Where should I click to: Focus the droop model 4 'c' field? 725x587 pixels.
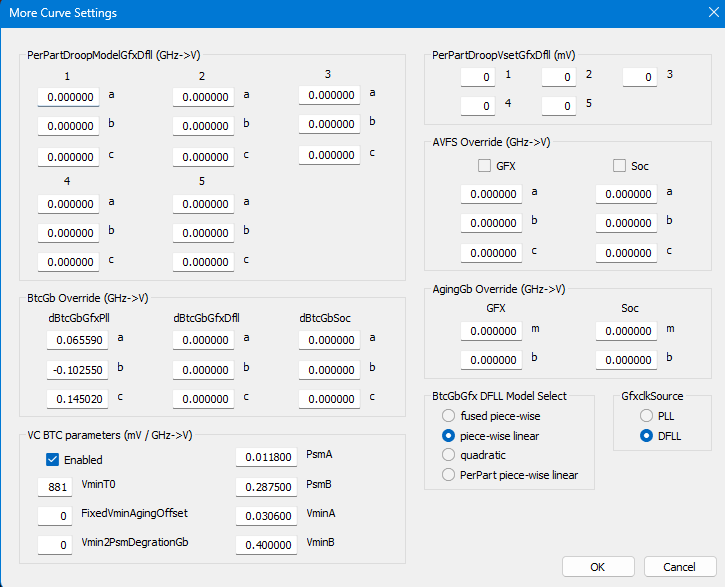click(68, 262)
